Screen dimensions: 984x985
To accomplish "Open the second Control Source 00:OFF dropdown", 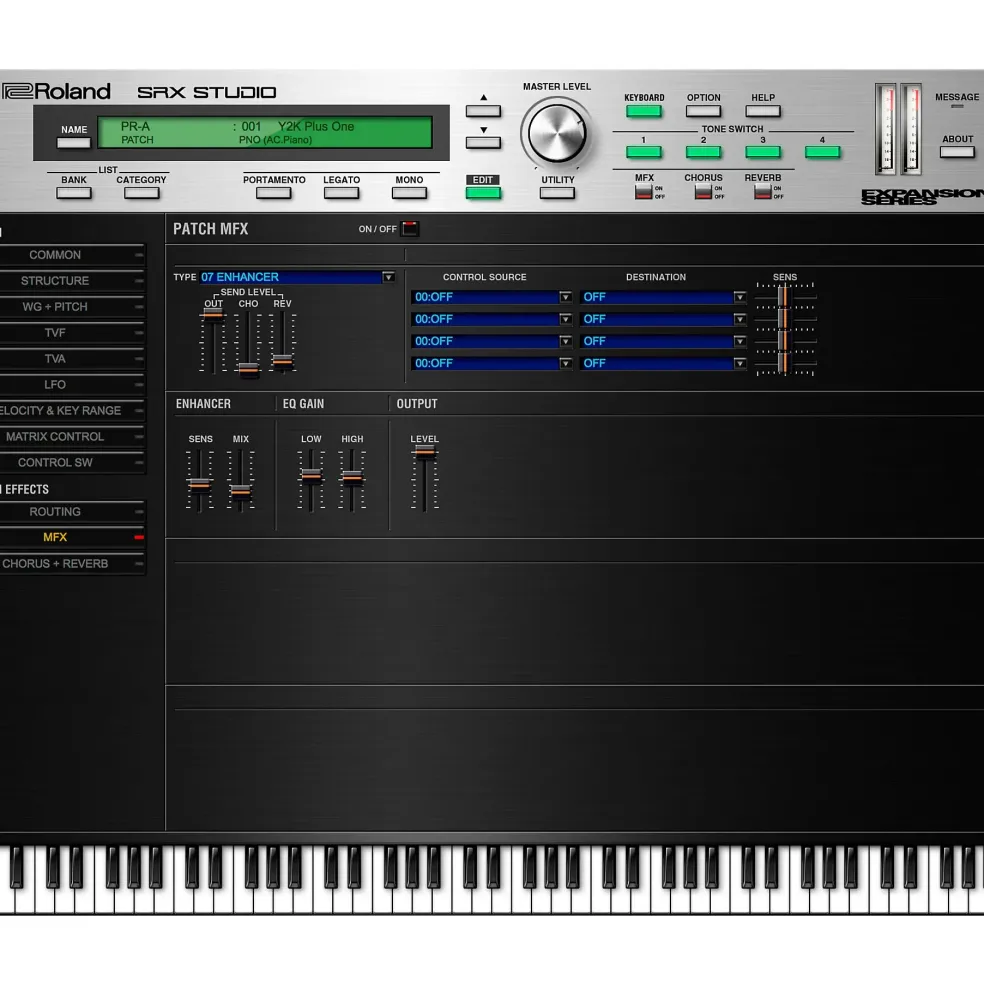I will tap(491, 318).
